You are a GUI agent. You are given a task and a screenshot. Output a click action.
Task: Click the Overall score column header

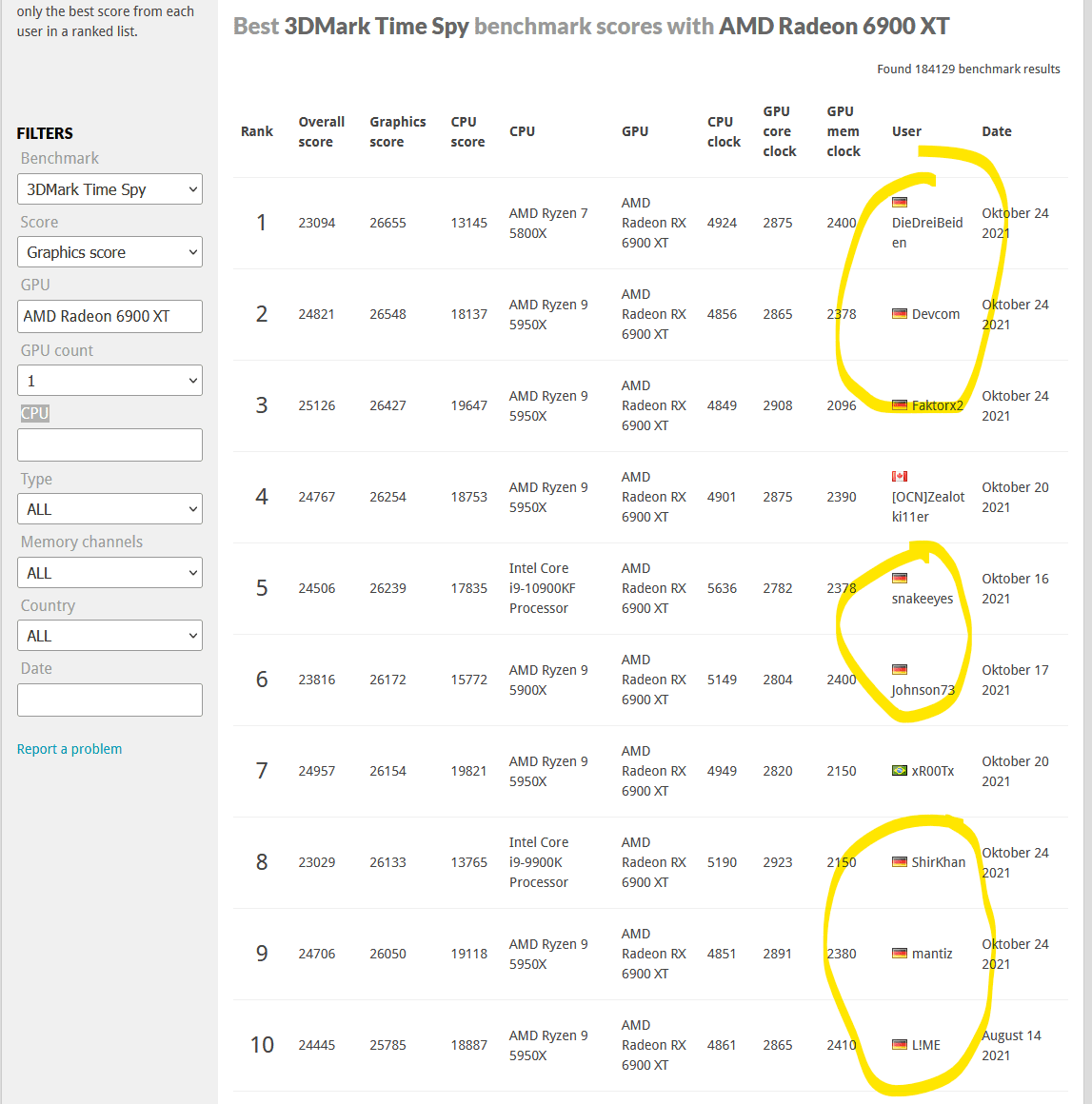pos(321,131)
